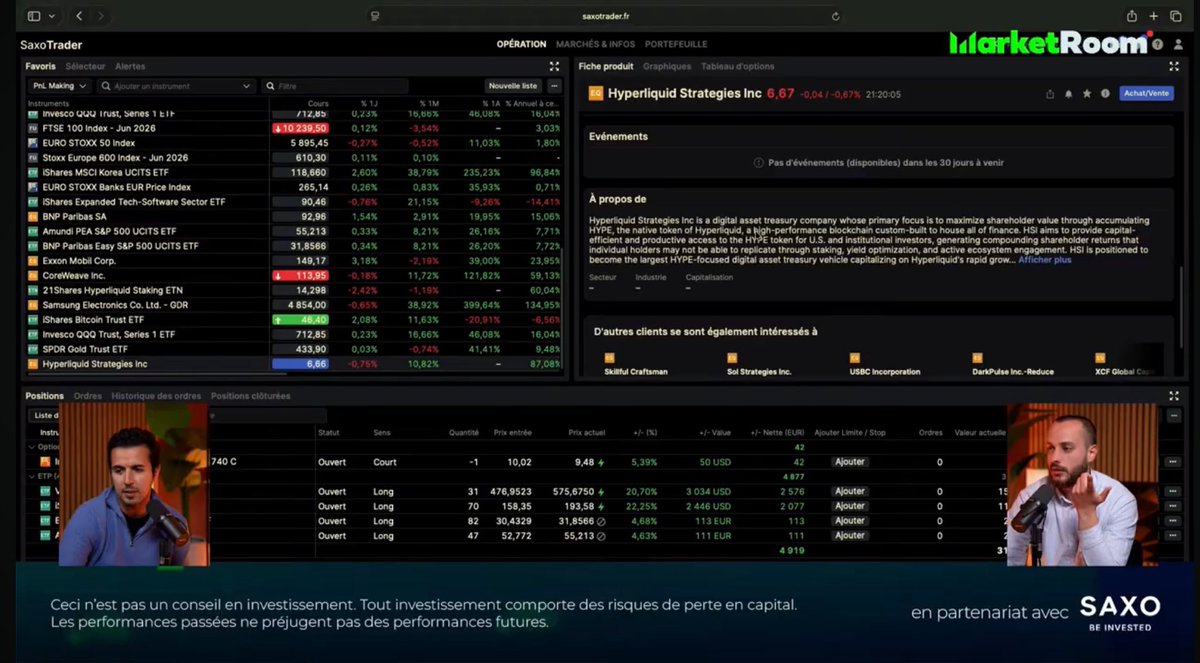
Task: Switch to the Graphiques tab
Action: (667, 66)
